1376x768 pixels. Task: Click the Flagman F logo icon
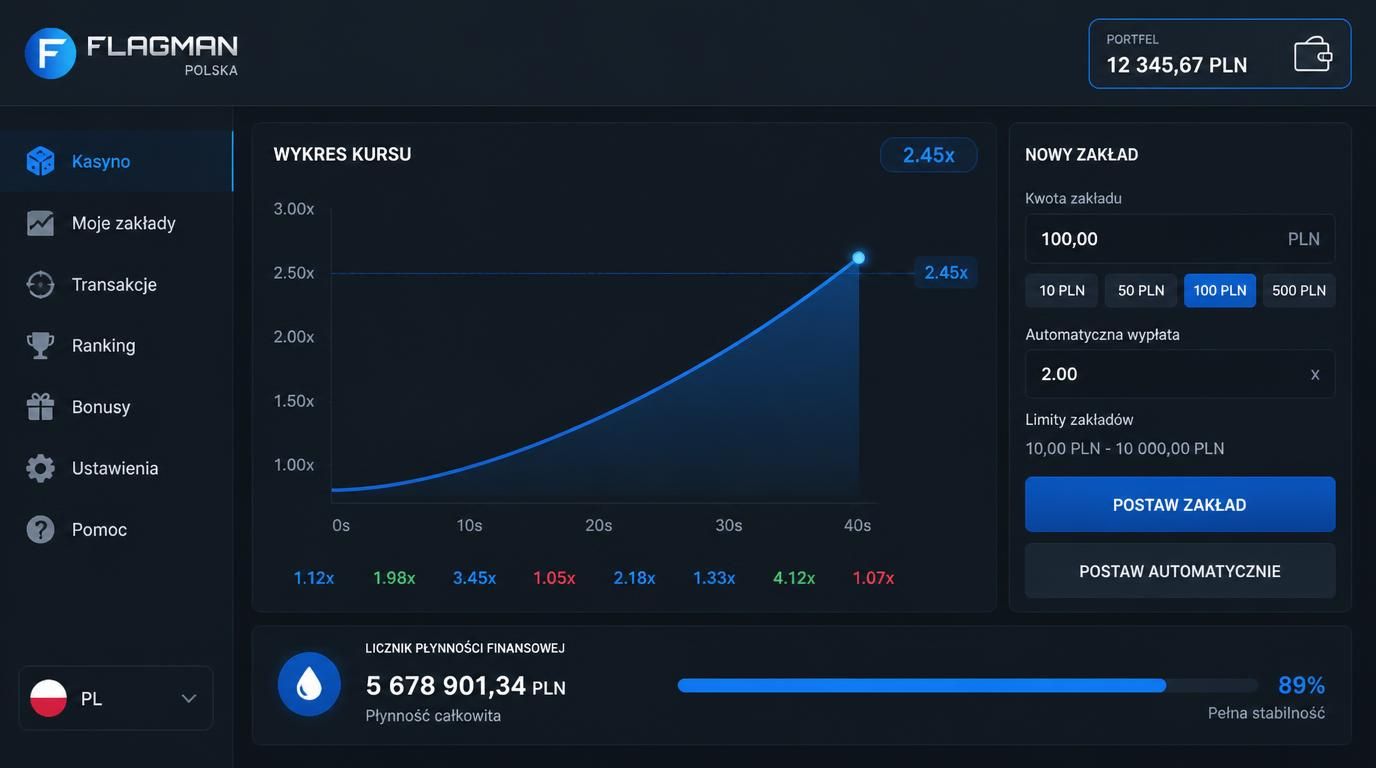[50, 53]
